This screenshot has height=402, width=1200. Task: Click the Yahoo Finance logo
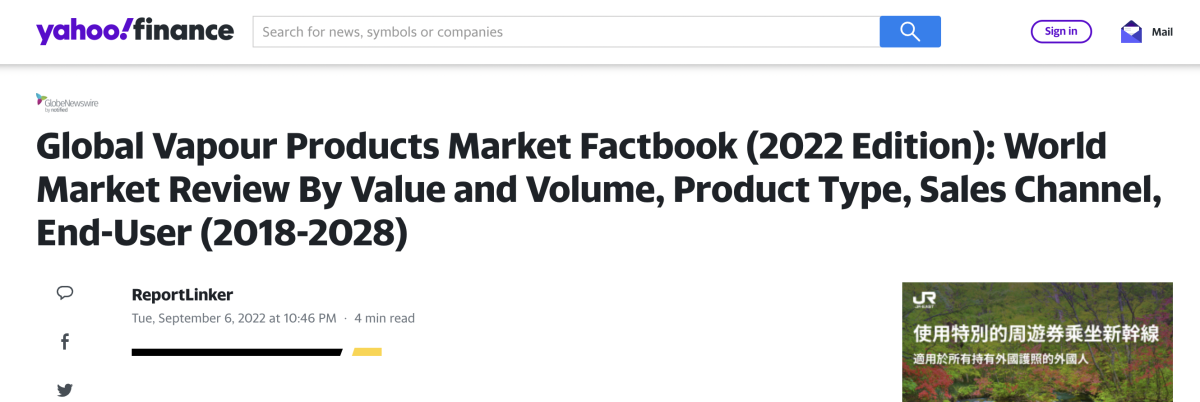click(x=135, y=32)
